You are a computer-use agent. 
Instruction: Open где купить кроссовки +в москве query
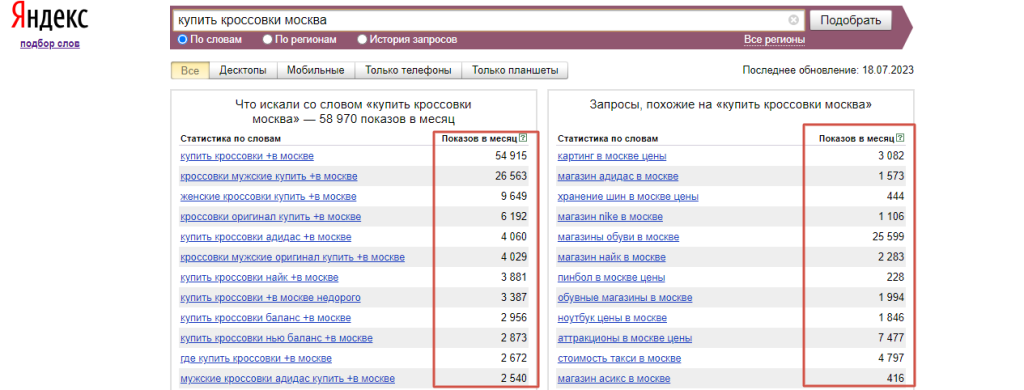tap(256, 359)
